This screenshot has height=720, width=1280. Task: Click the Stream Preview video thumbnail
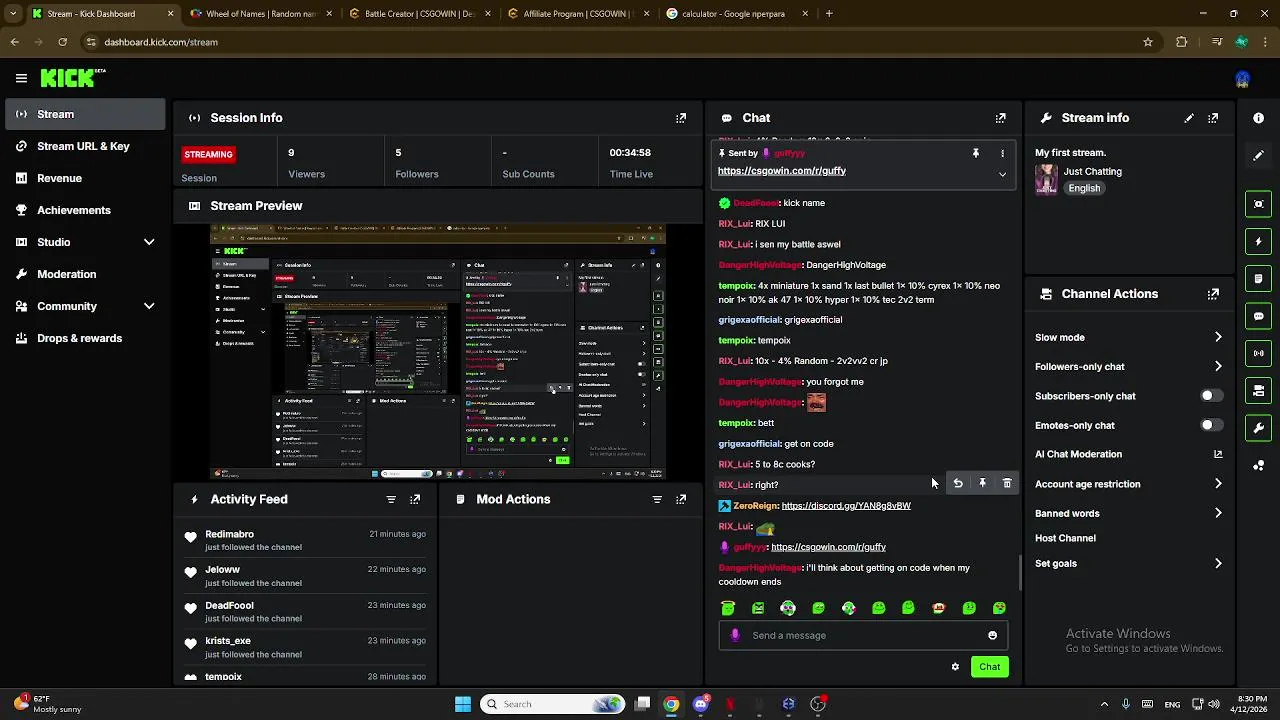(x=438, y=352)
